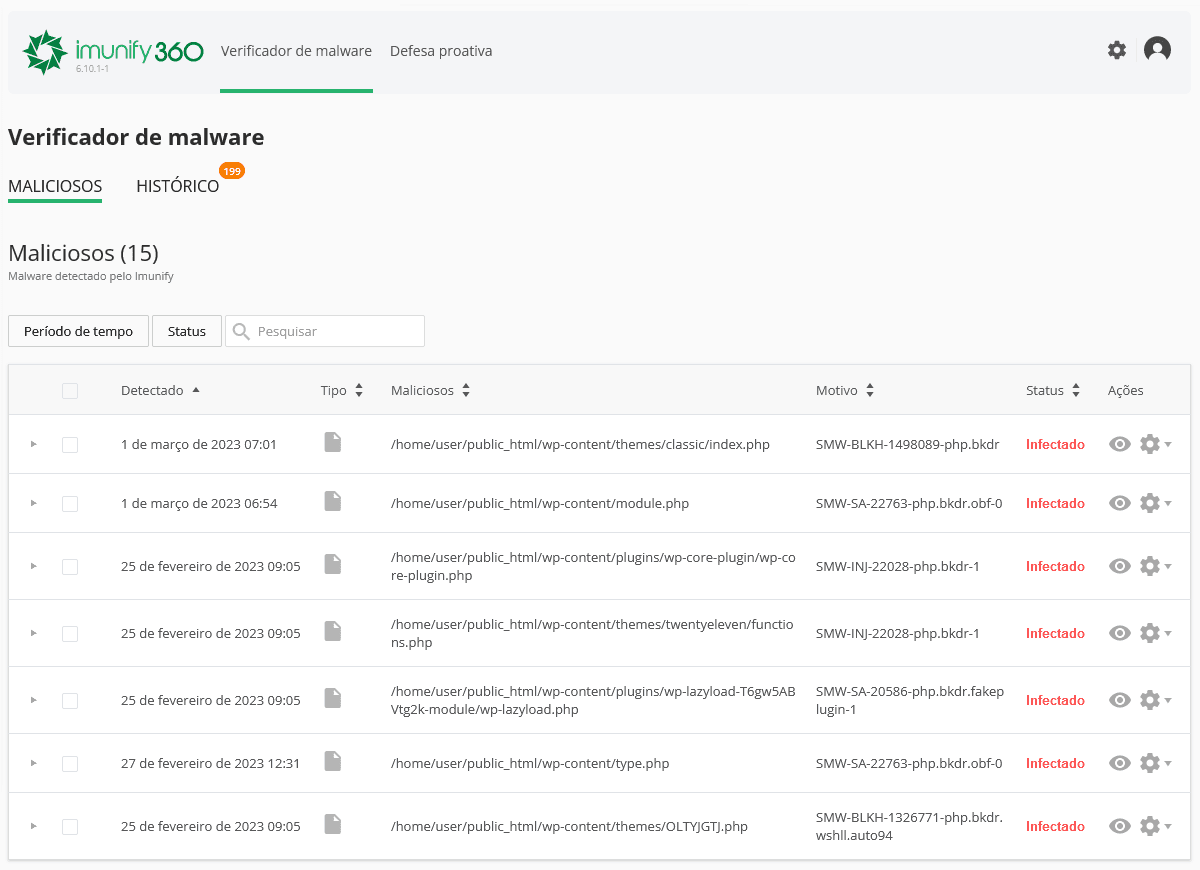Image resolution: width=1200 pixels, height=870 pixels.
Task: Sort by Motivo column
Action: [845, 391]
